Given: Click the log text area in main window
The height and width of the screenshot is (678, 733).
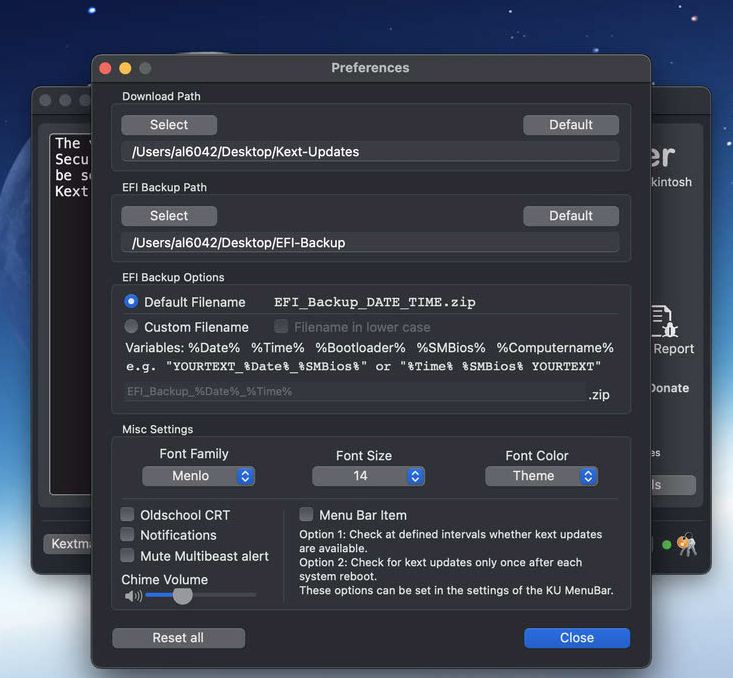Looking at the screenshot, I should pos(71,313).
